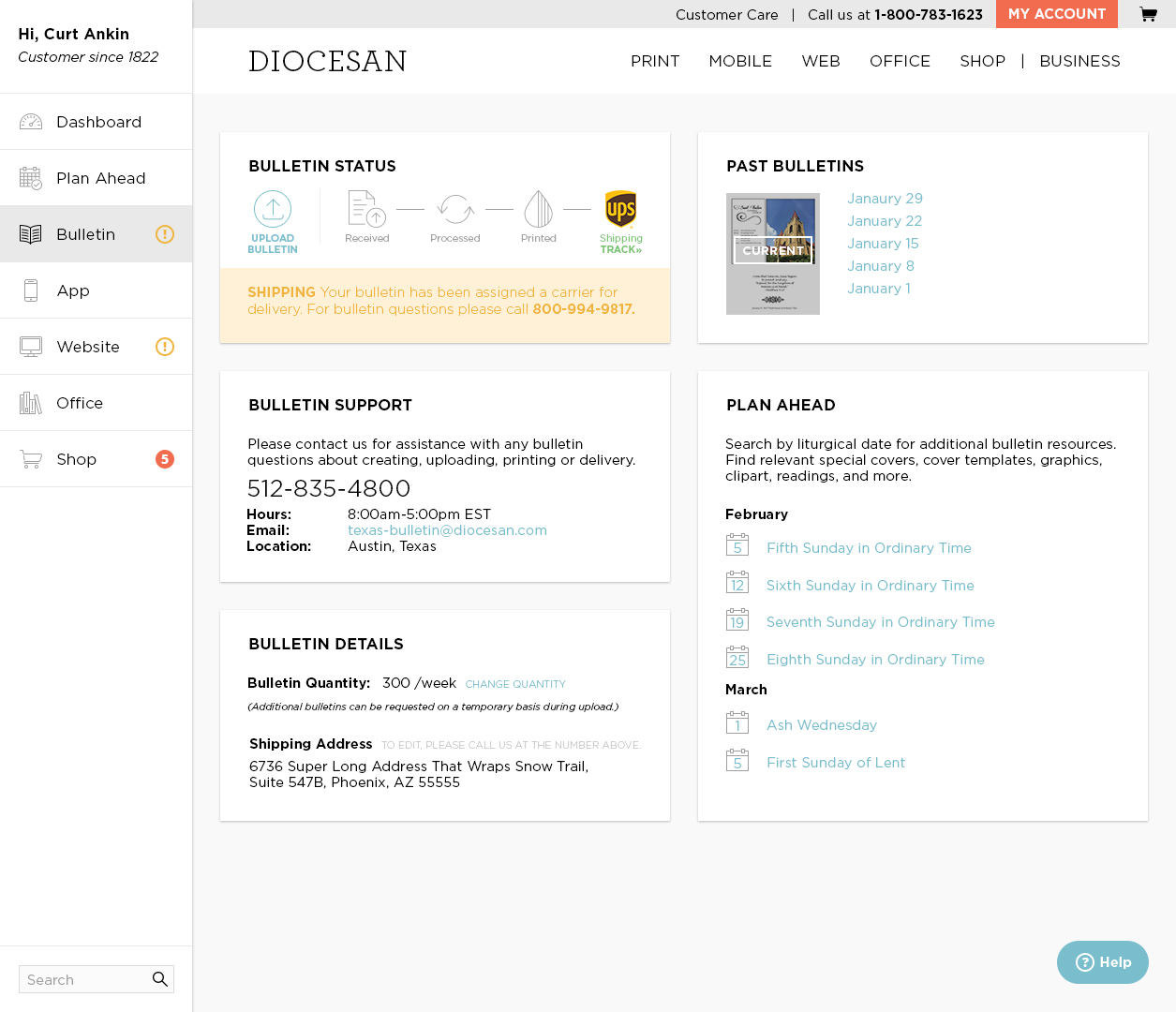Click the shopping cart icon in top bar
This screenshot has width=1176, height=1012.
click(1148, 14)
